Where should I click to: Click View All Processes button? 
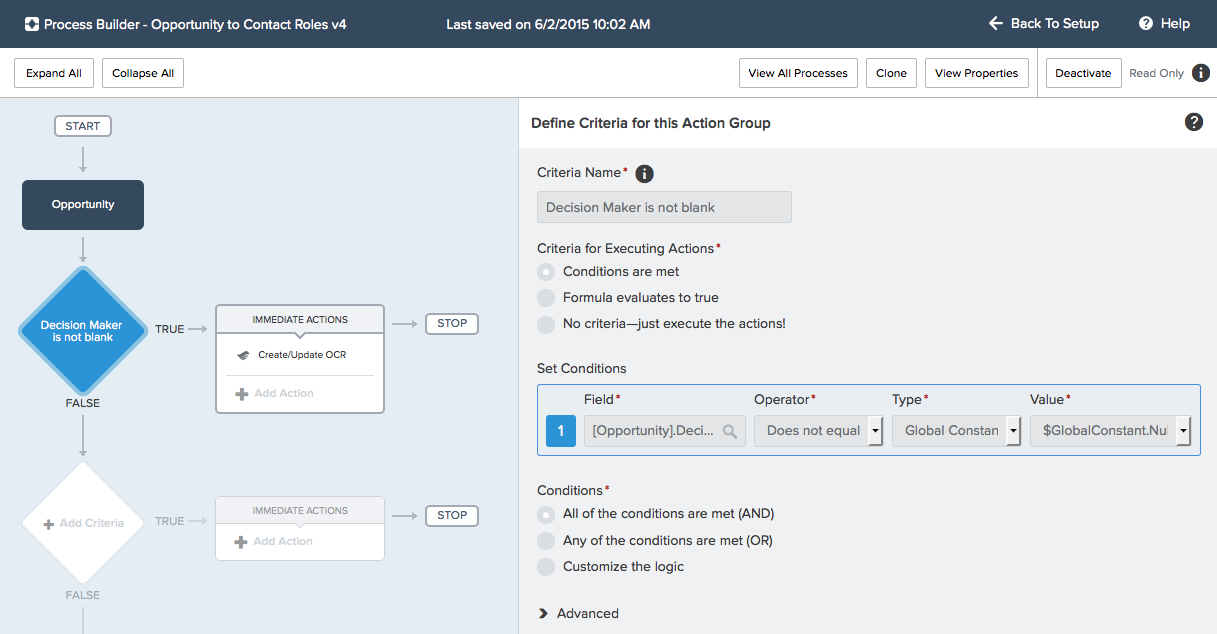798,73
